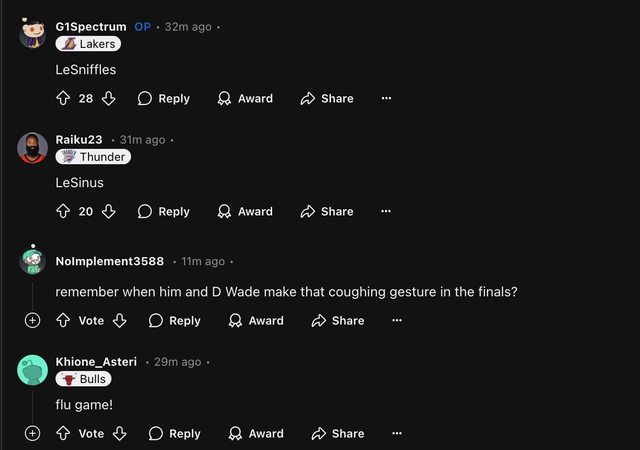Open more options on flu game comment
The image size is (640, 450).
pos(397,433)
